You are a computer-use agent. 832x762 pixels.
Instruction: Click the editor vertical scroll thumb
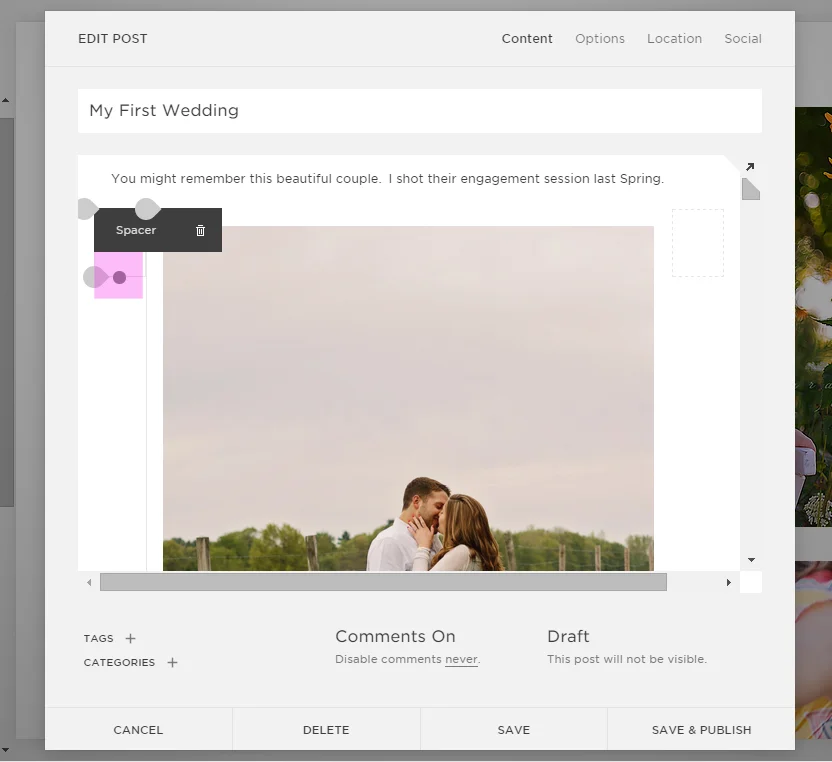[x=751, y=189]
